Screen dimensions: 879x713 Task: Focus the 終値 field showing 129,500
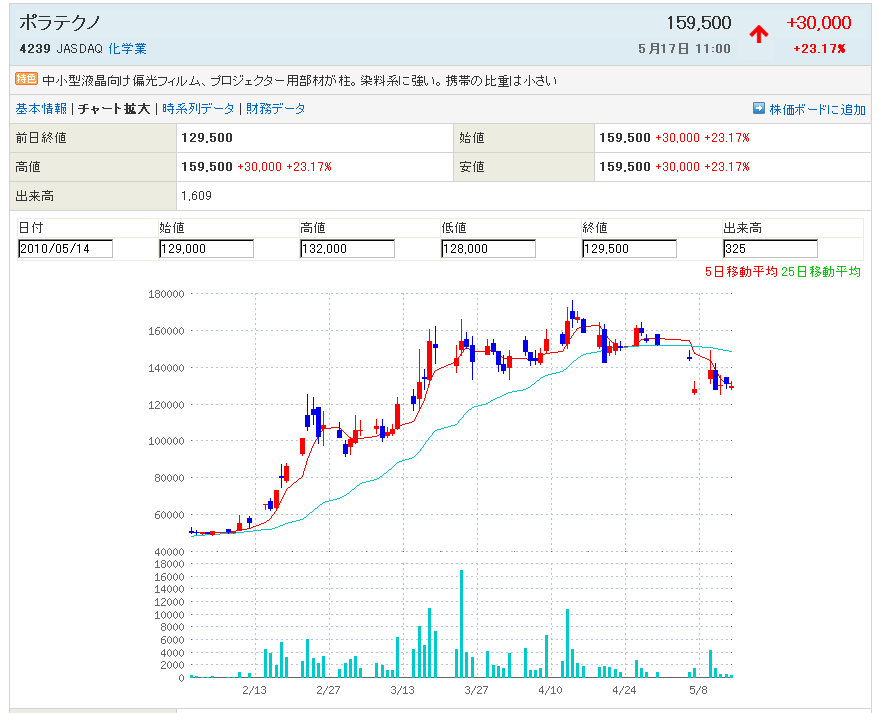click(629, 249)
